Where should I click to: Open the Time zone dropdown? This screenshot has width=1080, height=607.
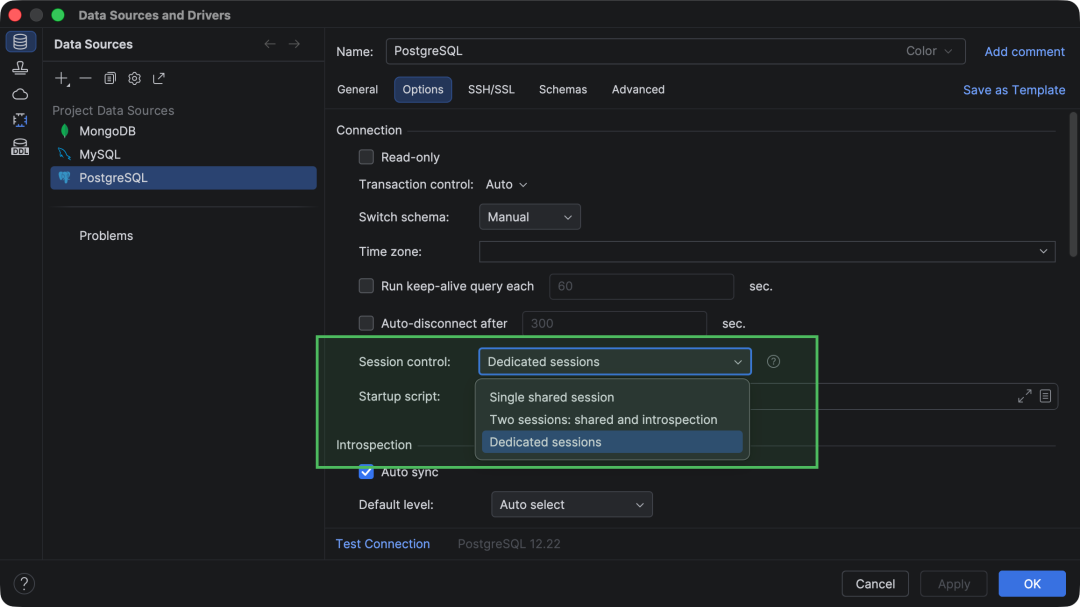767,251
